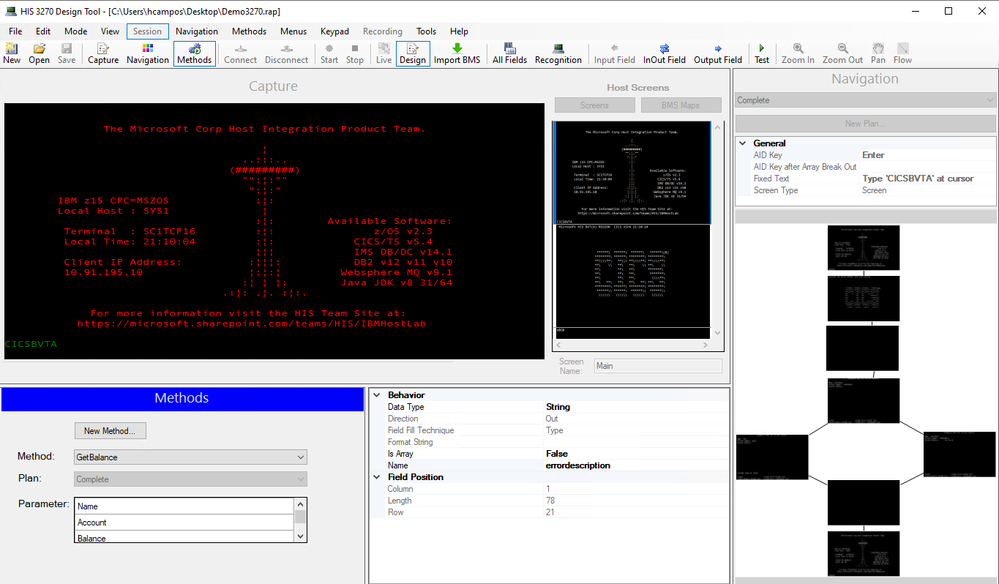Open the Tools menu
Viewport: 999px width, 584px height.
(426, 31)
